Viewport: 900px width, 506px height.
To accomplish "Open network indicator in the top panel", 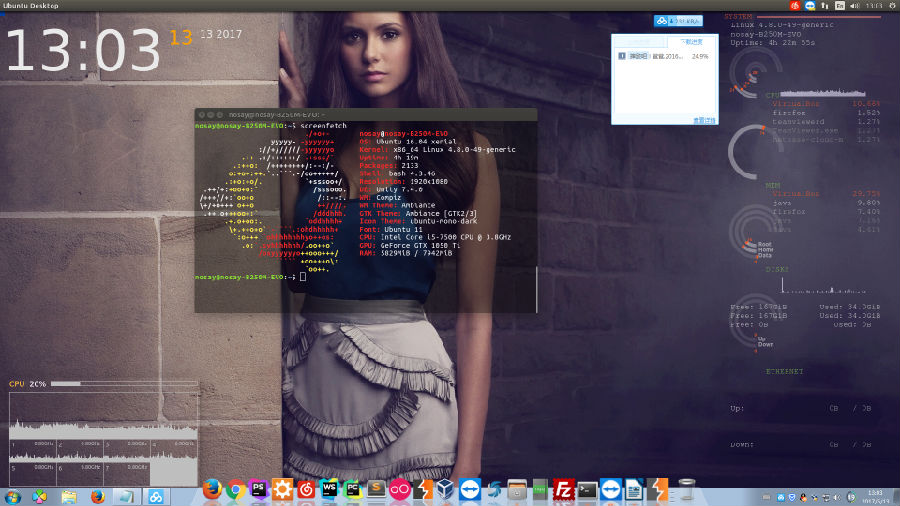I will click(825, 6).
